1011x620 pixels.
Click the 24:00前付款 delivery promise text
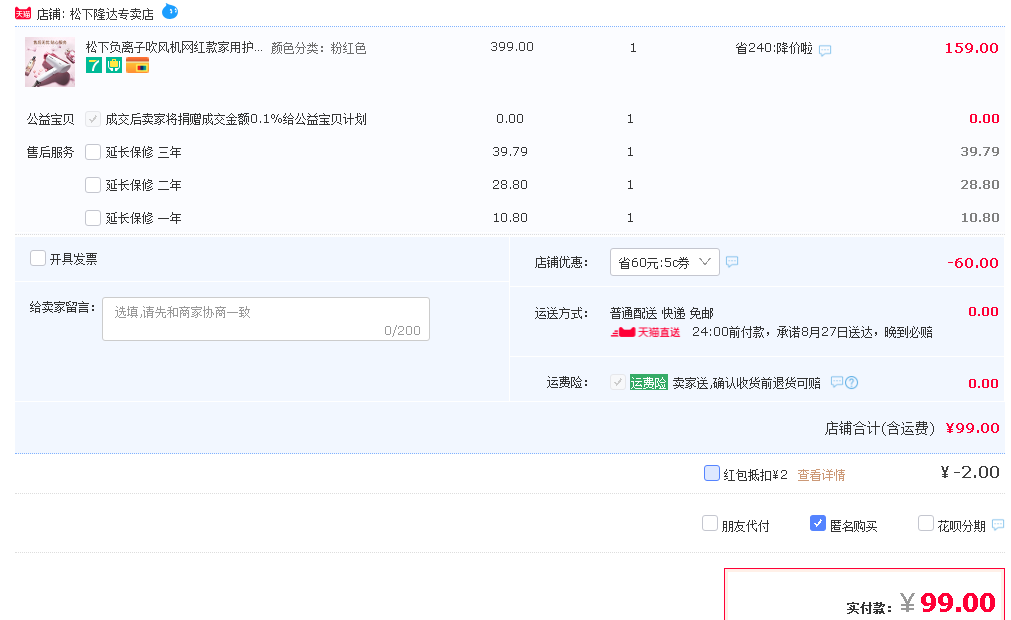tap(812, 333)
